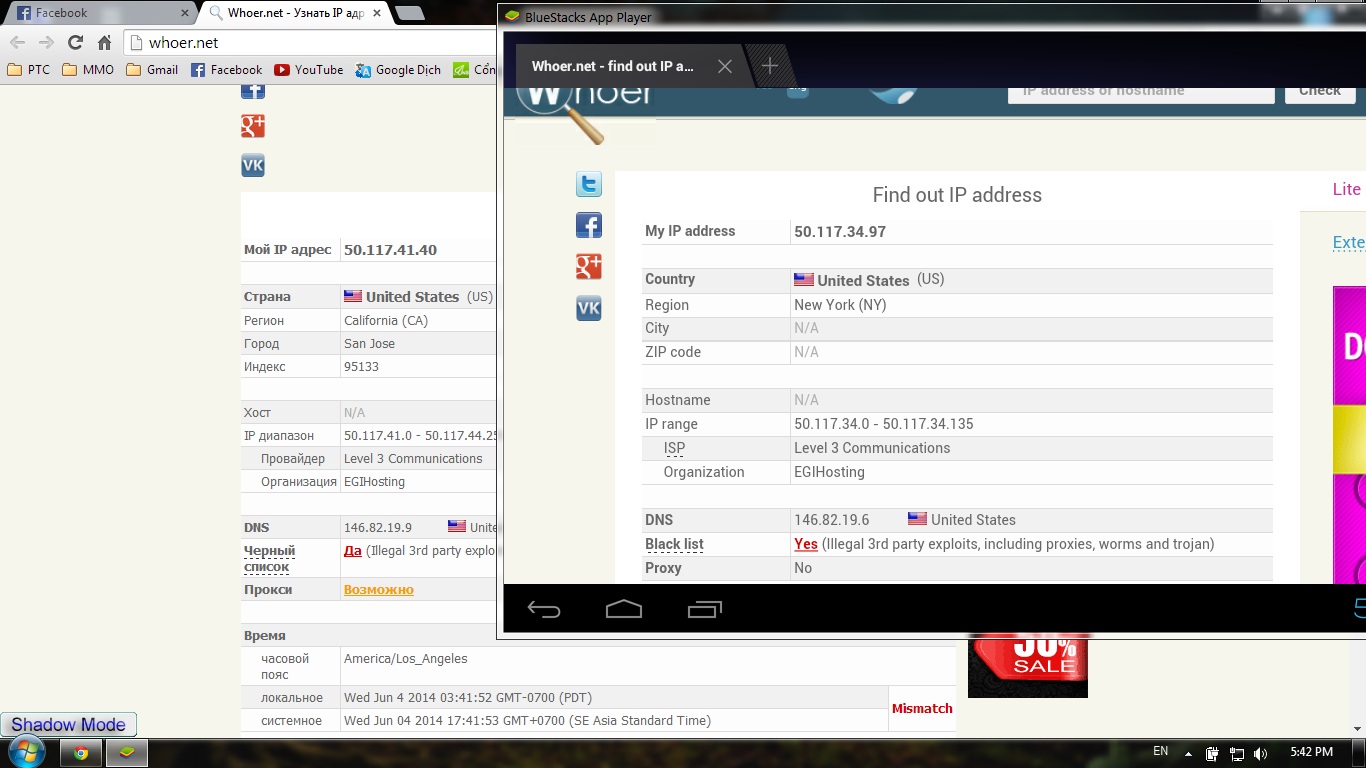1366x768 pixels.
Task: Click the BlueStacks taskbar icon
Action: [128, 753]
